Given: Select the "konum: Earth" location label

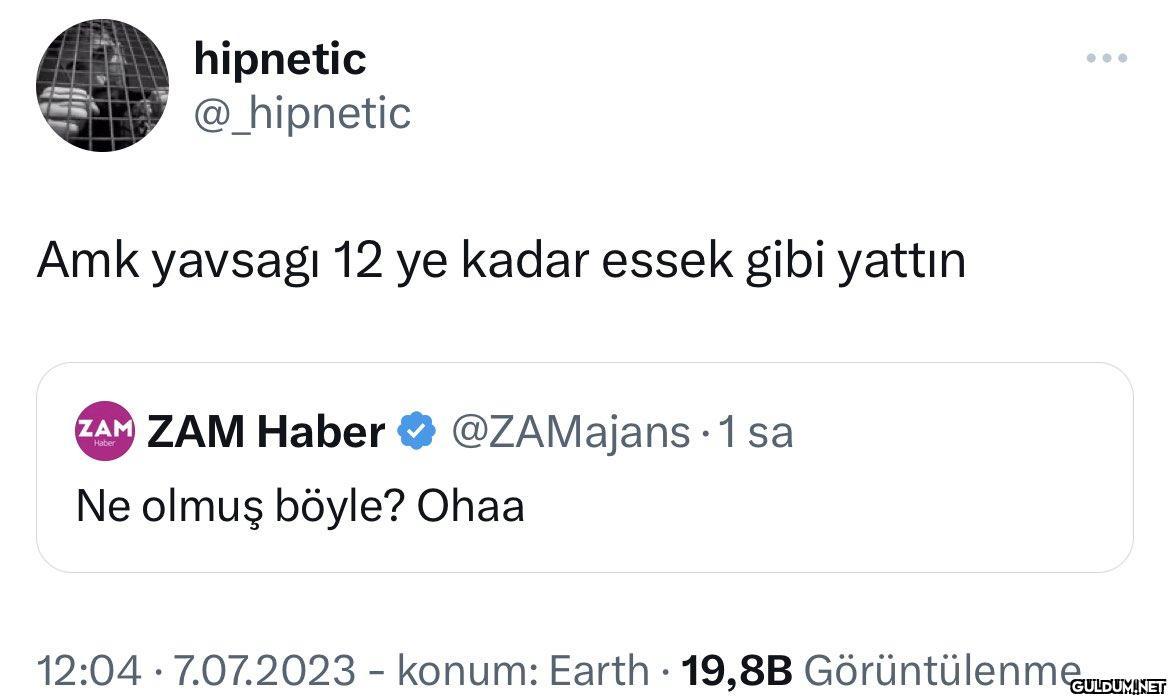Looking at the screenshot, I should pos(523,669).
